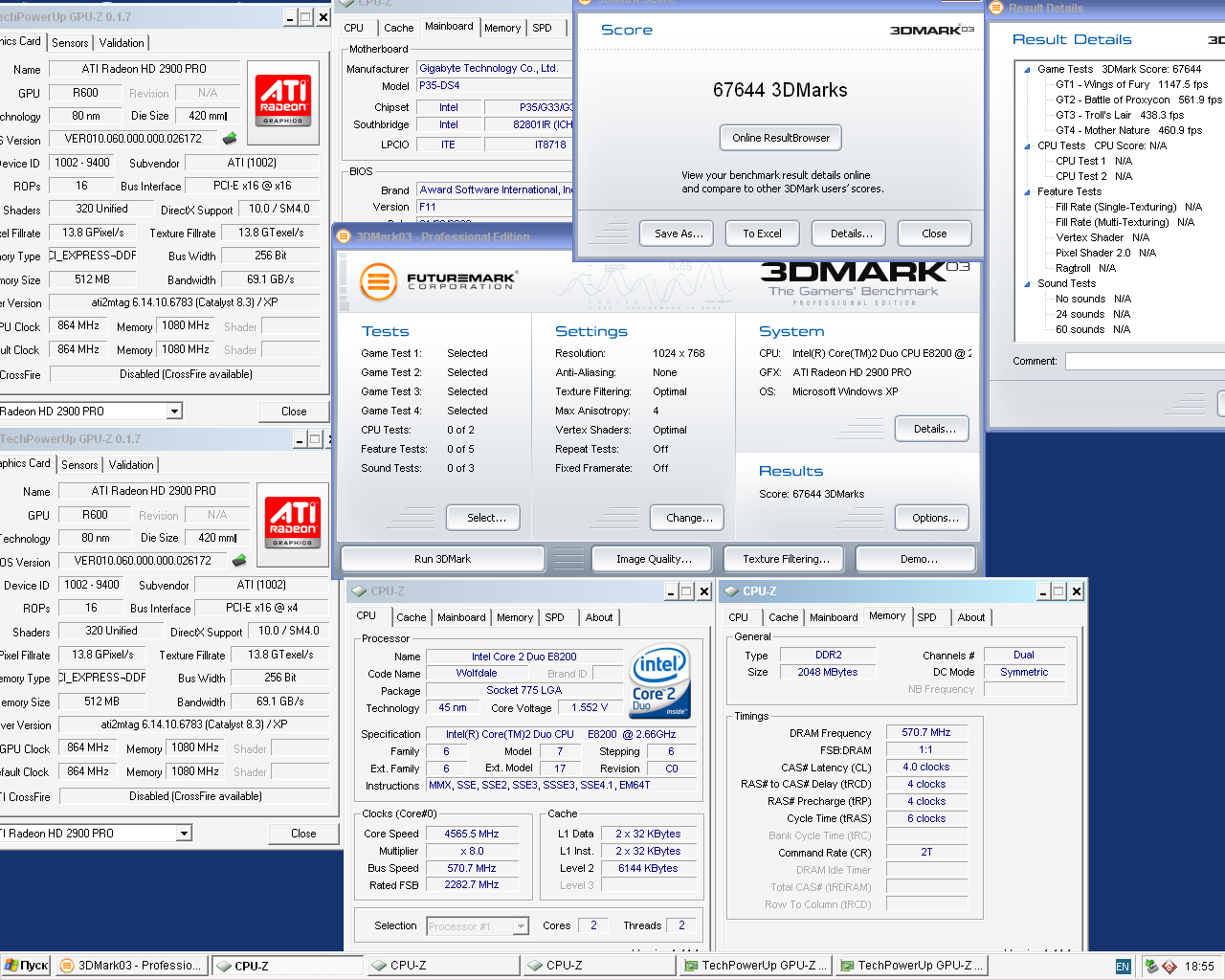
Task: Click the red diamond ATI tray icon
Action: (1169, 967)
